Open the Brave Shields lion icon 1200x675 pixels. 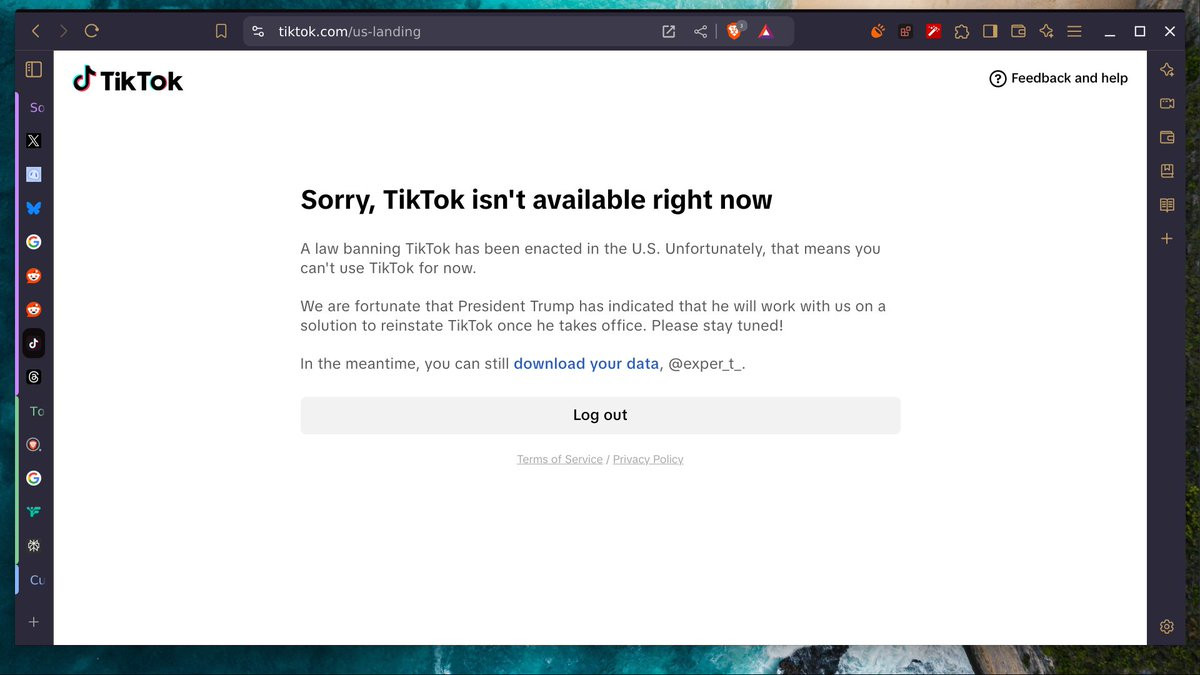coord(733,32)
